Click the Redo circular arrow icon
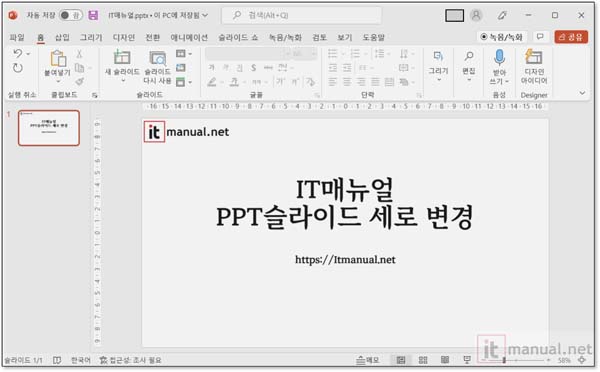Image resolution: width=600 pixels, height=372 pixels. click(x=18, y=68)
